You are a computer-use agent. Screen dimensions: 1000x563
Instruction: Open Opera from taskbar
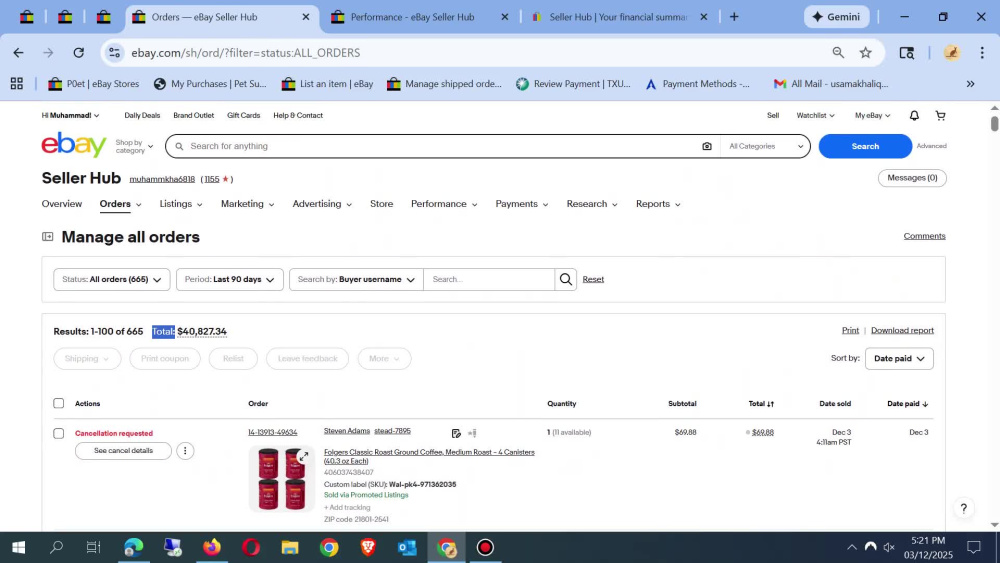(x=251, y=547)
